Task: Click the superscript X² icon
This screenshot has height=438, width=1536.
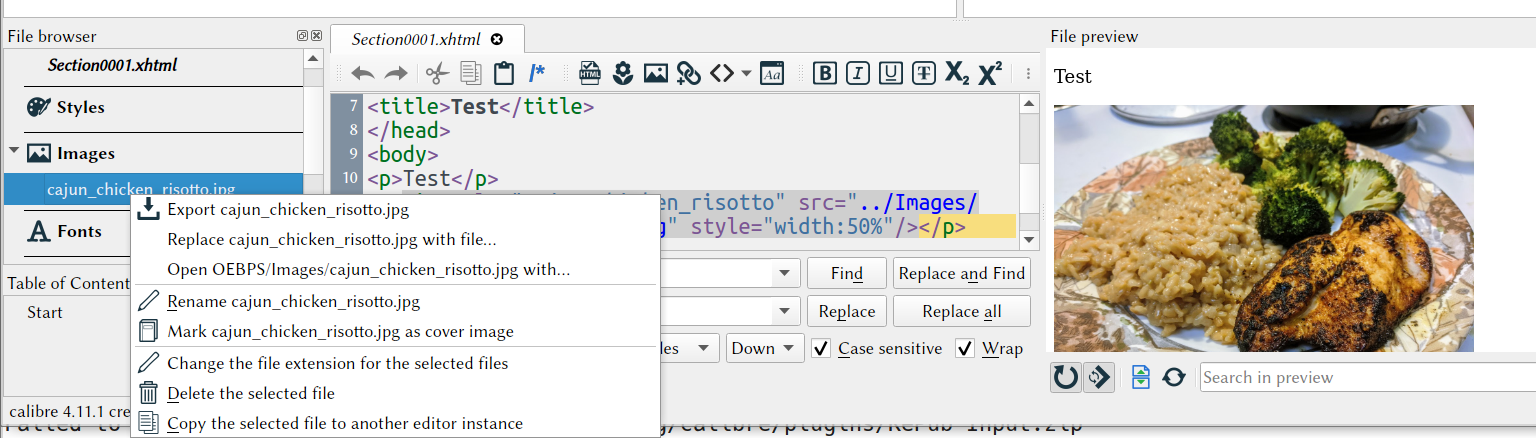Action: [x=990, y=73]
